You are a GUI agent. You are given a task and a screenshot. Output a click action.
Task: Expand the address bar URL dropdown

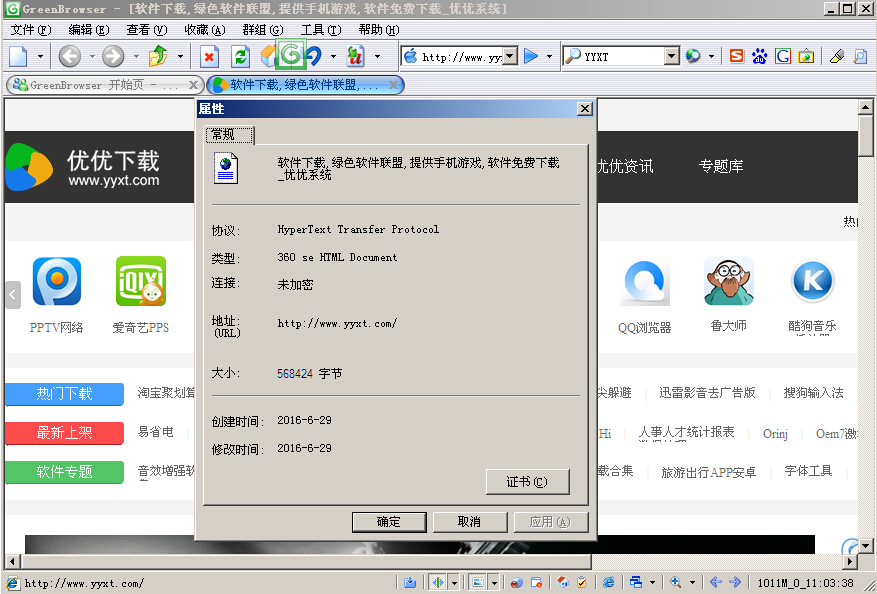tap(510, 56)
